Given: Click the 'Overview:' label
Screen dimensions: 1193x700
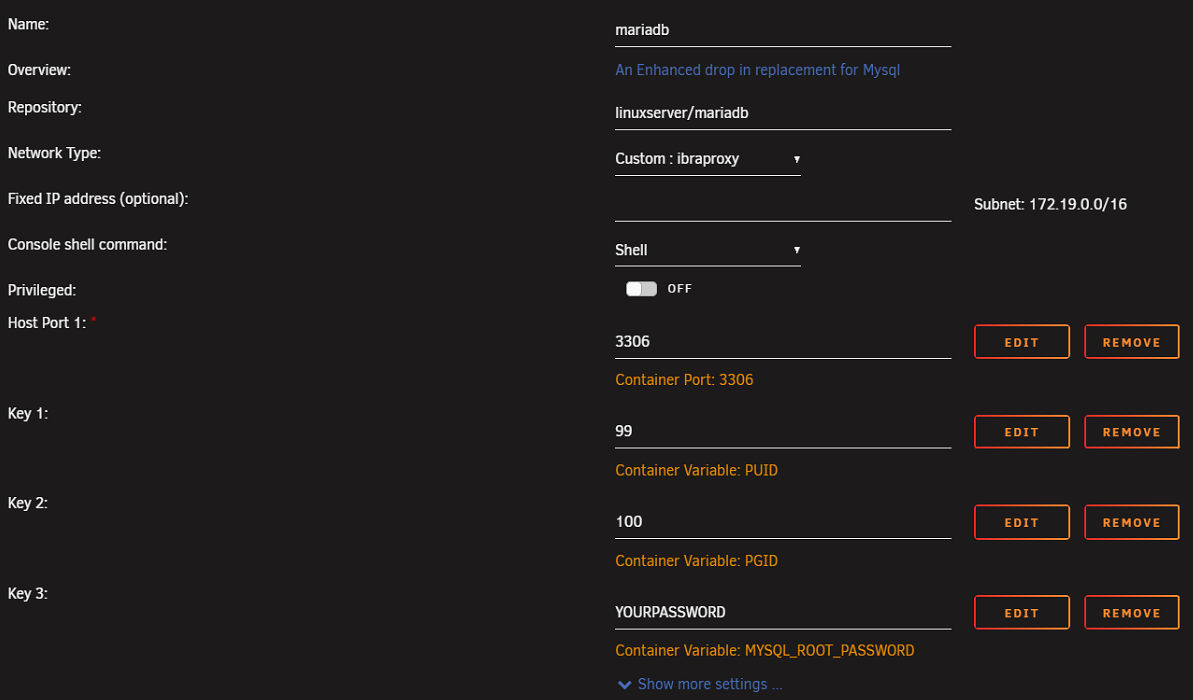Looking at the screenshot, I should [39, 70].
